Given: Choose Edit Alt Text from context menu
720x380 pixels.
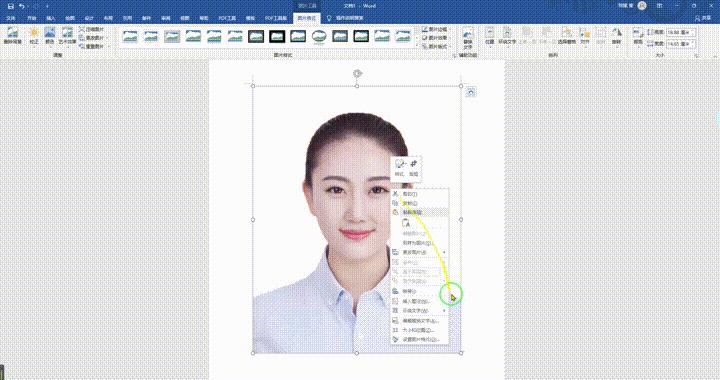Looking at the screenshot, I should pos(419,321).
